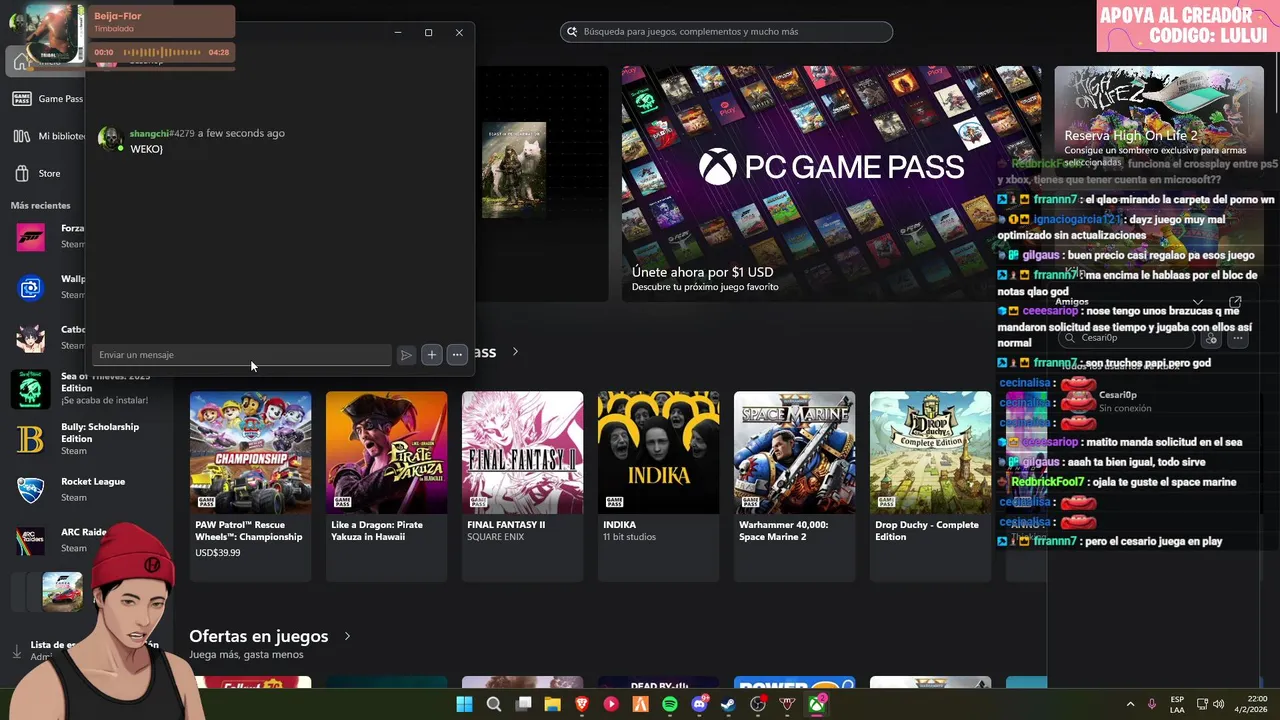Viewport: 1280px width, 720px height.
Task: Collapse the Amigos panel chevron
Action: [1198, 302]
